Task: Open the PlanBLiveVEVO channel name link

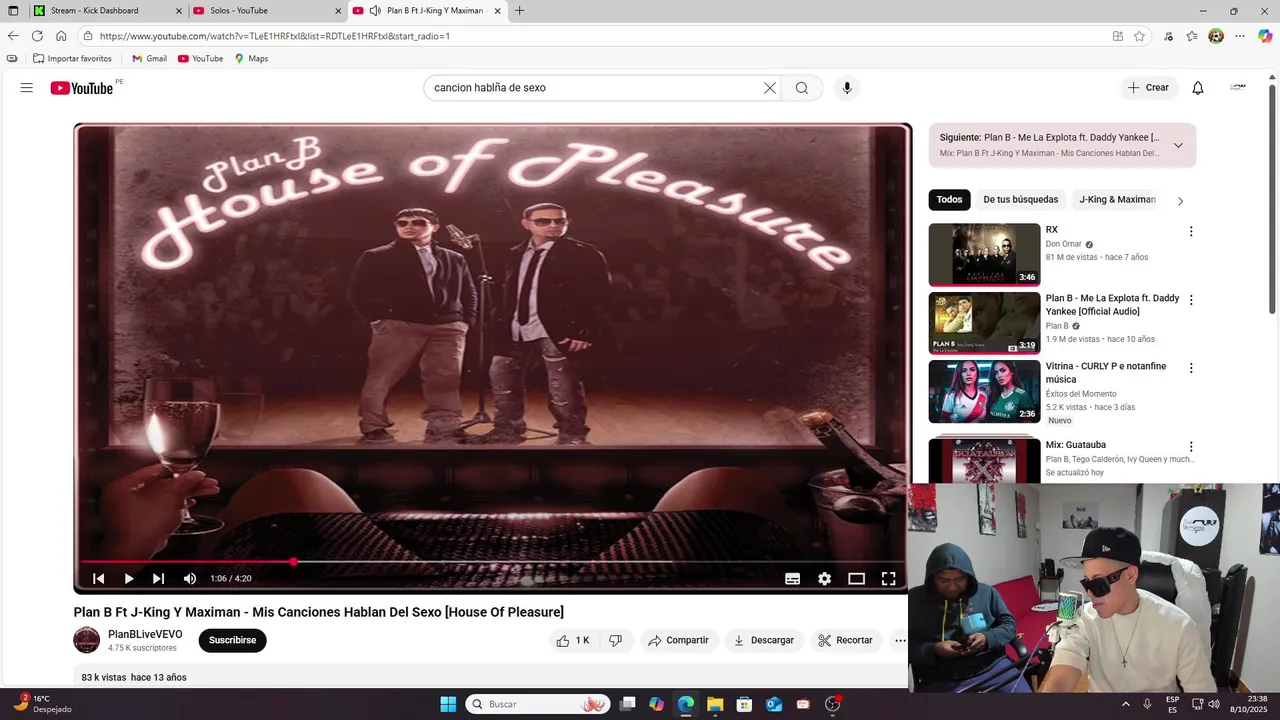Action: [x=145, y=634]
